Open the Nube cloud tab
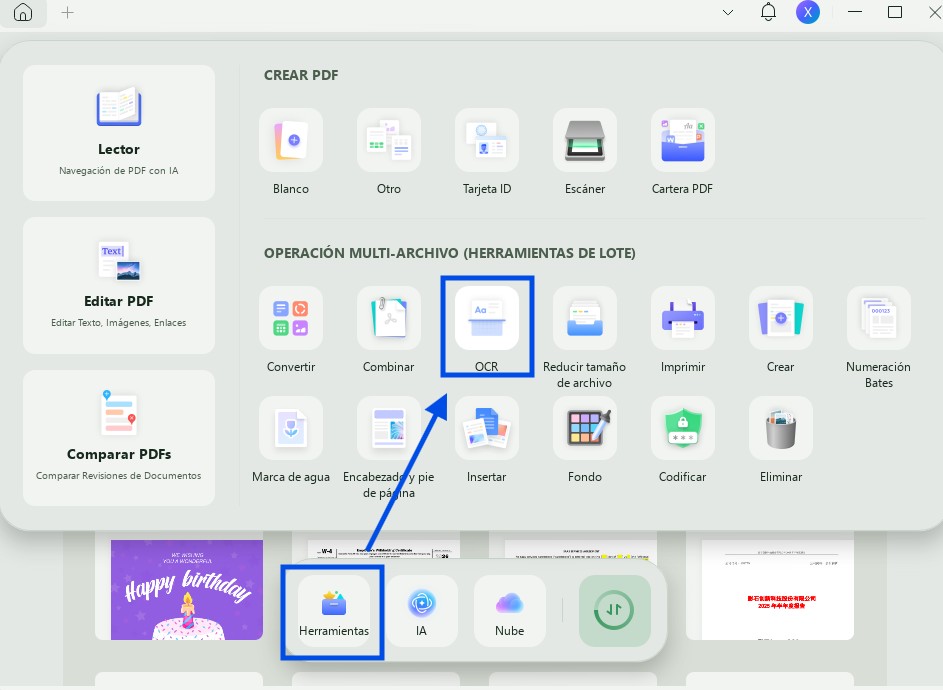The height and width of the screenshot is (690, 943). tap(509, 611)
